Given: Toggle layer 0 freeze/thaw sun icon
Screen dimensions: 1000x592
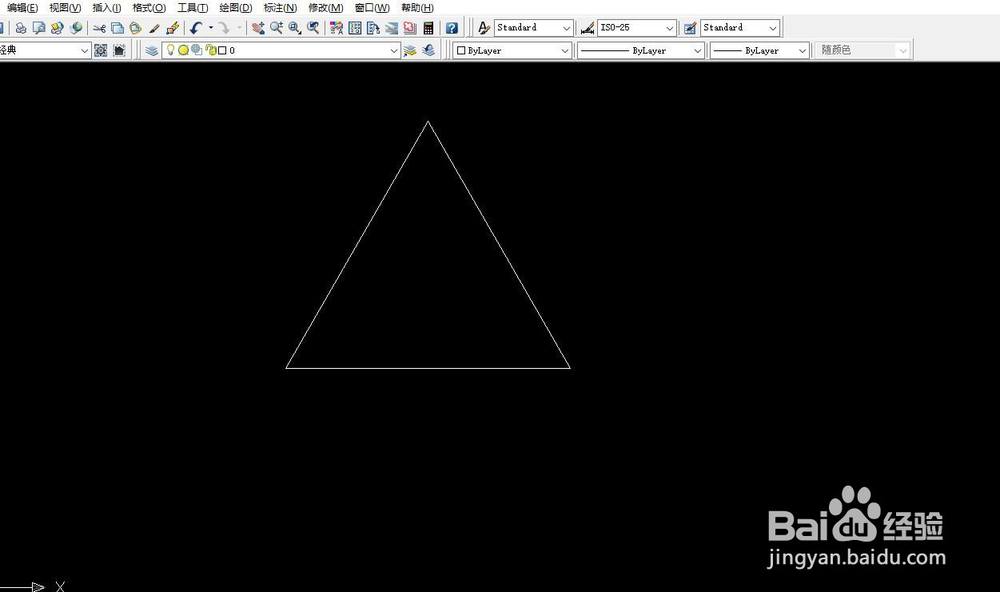Looking at the screenshot, I should click(184, 50).
